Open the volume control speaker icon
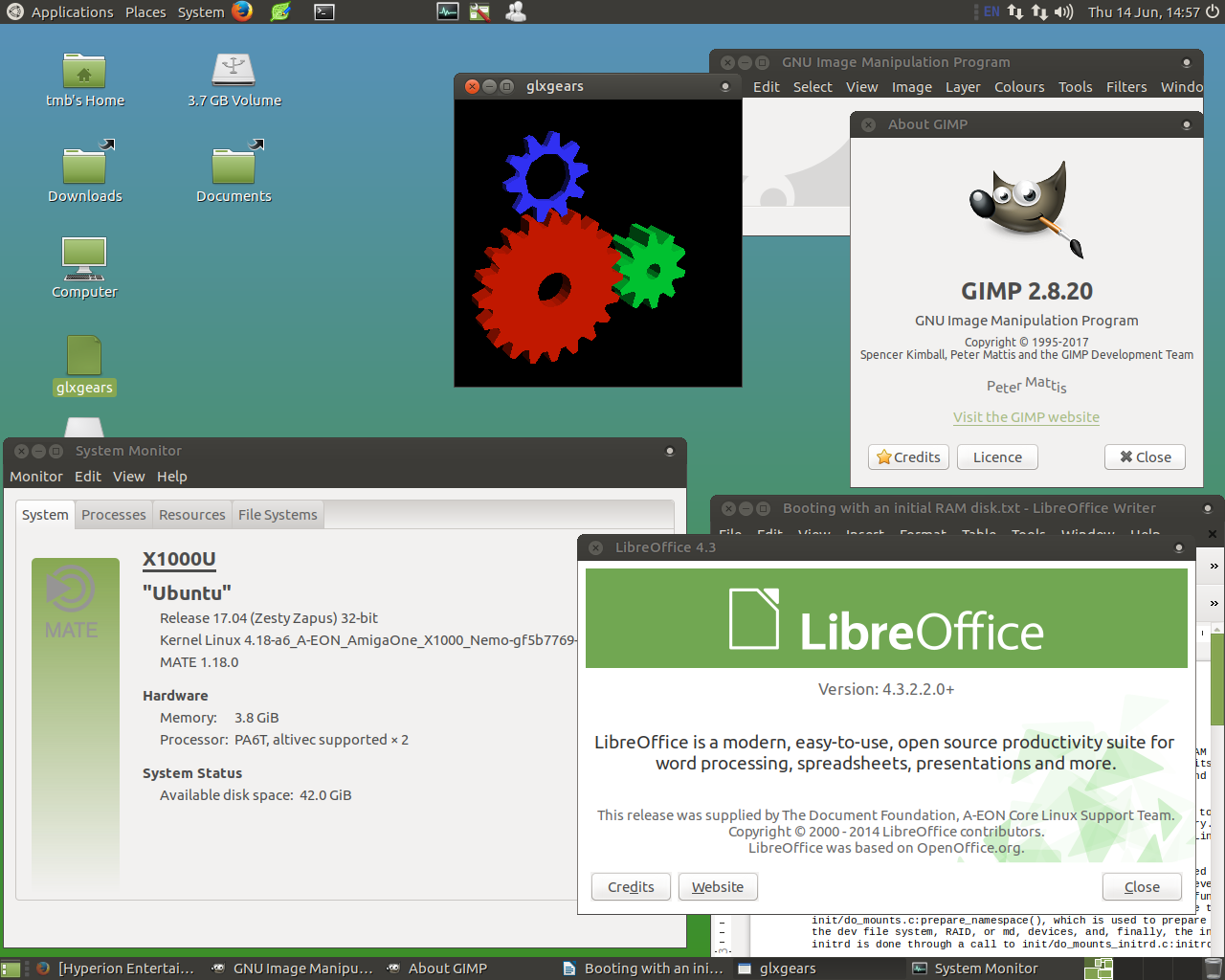1225x980 pixels. click(1063, 12)
